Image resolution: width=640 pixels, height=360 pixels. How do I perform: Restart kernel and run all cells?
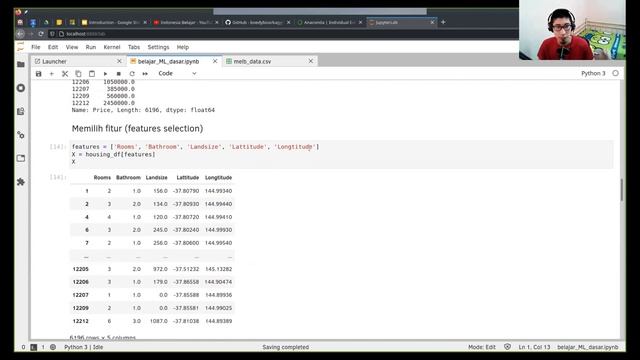[x=145, y=73]
